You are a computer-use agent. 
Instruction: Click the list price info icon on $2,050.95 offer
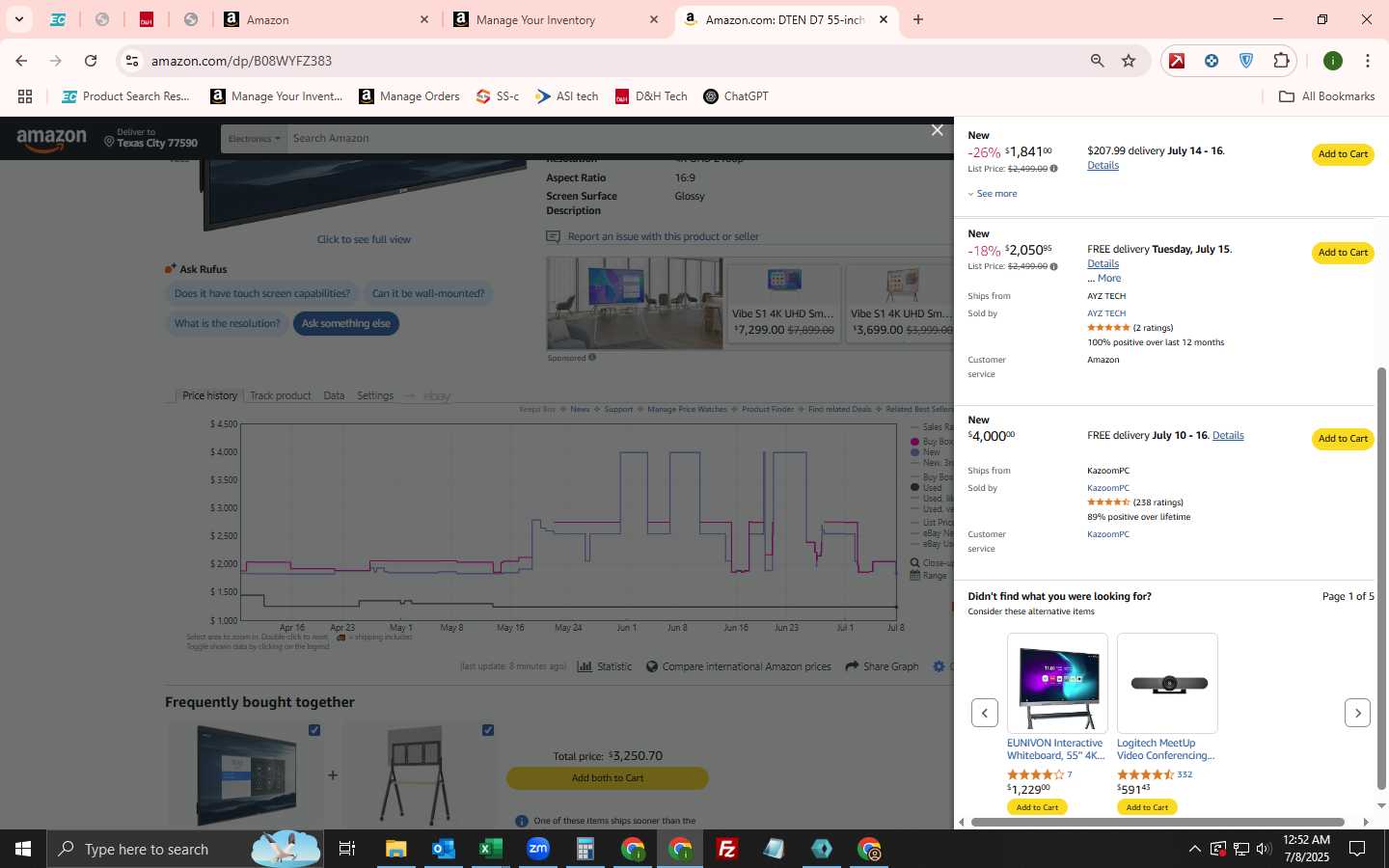[x=1053, y=266]
